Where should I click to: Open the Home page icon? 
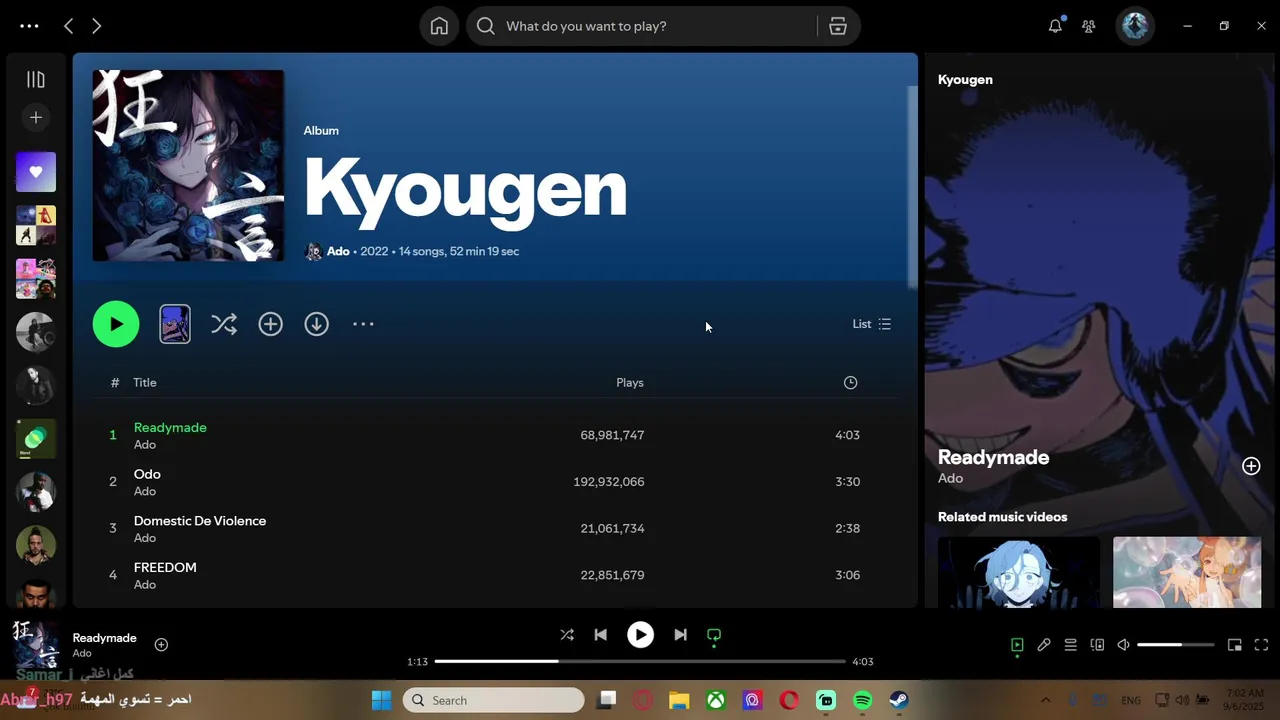pos(439,26)
